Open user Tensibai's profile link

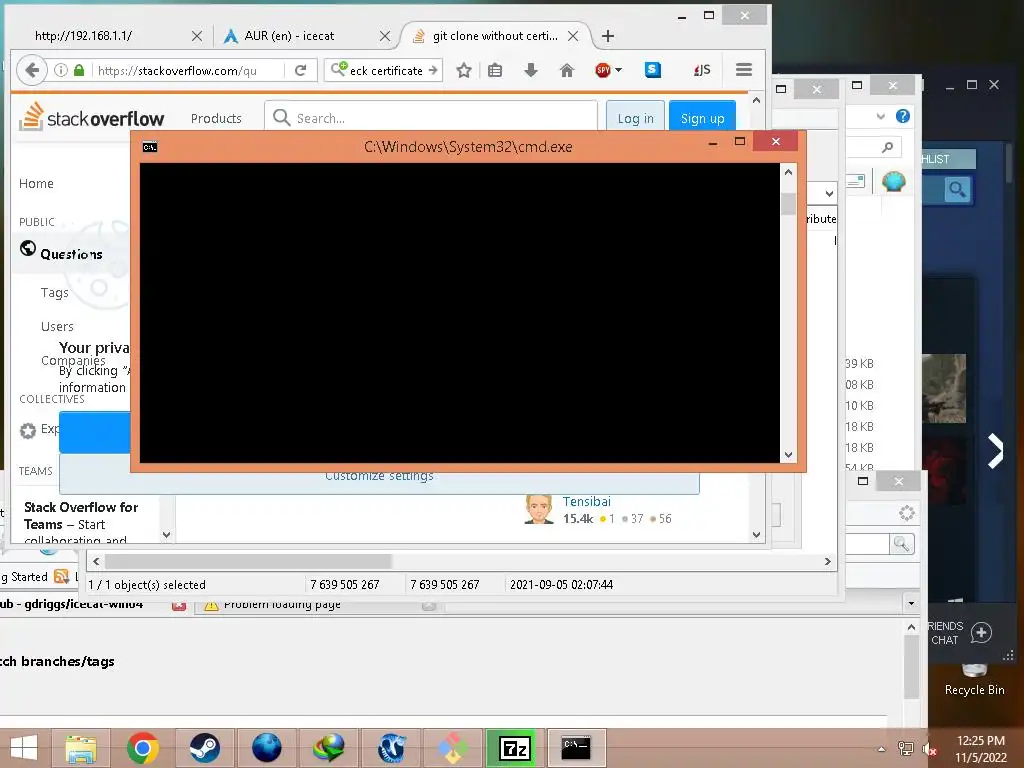pyautogui.click(x=587, y=502)
